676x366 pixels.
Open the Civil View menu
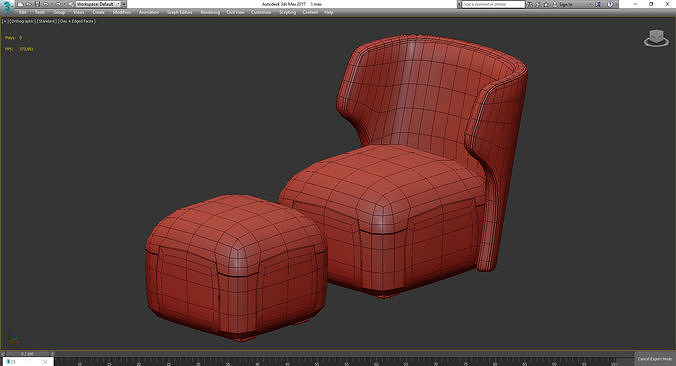(x=235, y=13)
